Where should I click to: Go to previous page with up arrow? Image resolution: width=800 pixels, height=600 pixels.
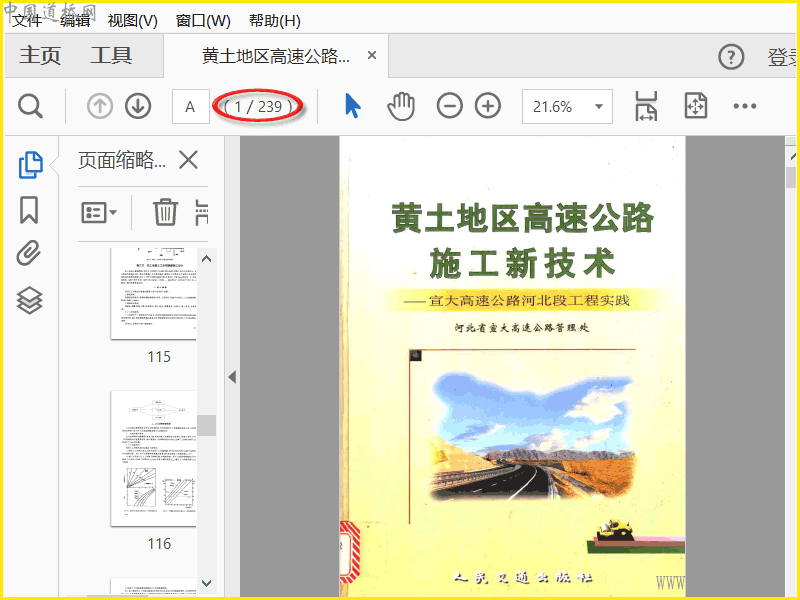(x=100, y=107)
